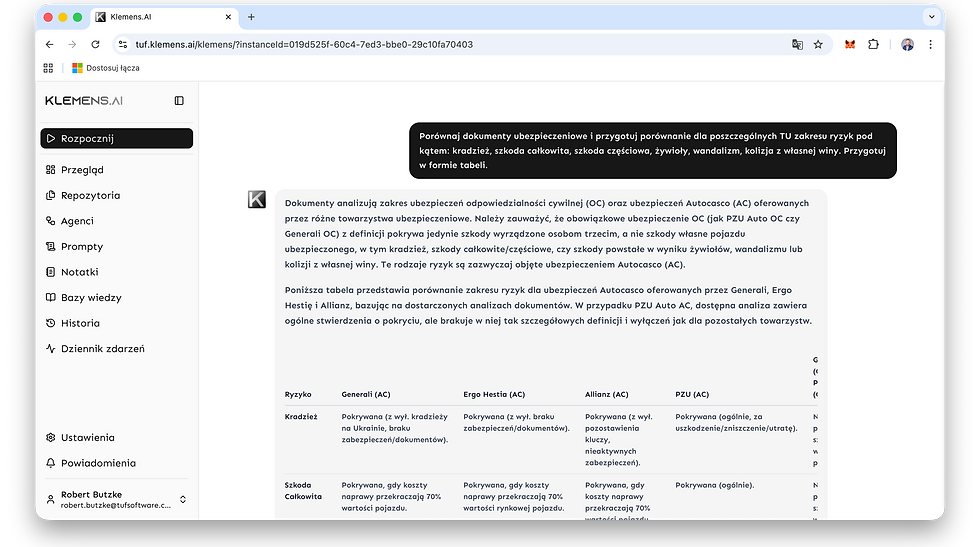Click the Kradzież row label
Screen dimensions: 980x547
pos(301,417)
